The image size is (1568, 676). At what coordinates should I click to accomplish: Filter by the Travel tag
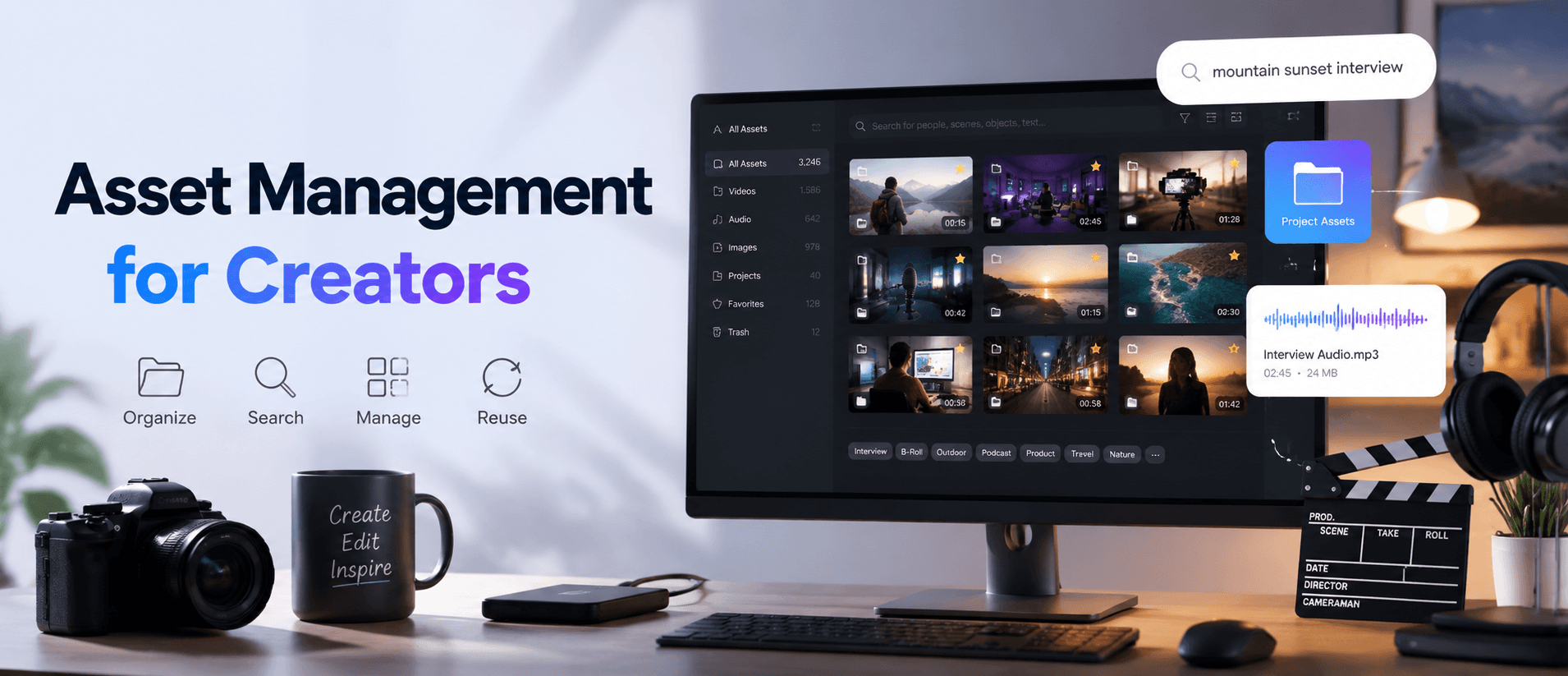click(x=1082, y=454)
